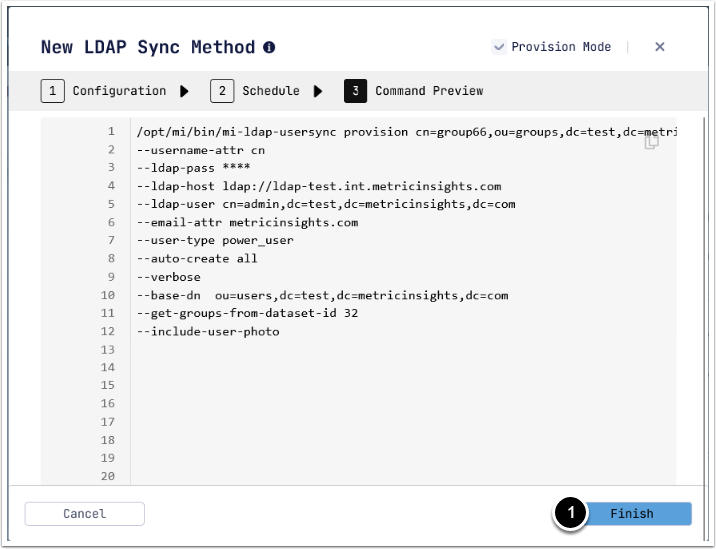Switch to the Schedule step
The height and width of the screenshot is (549, 716).
[x=270, y=91]
